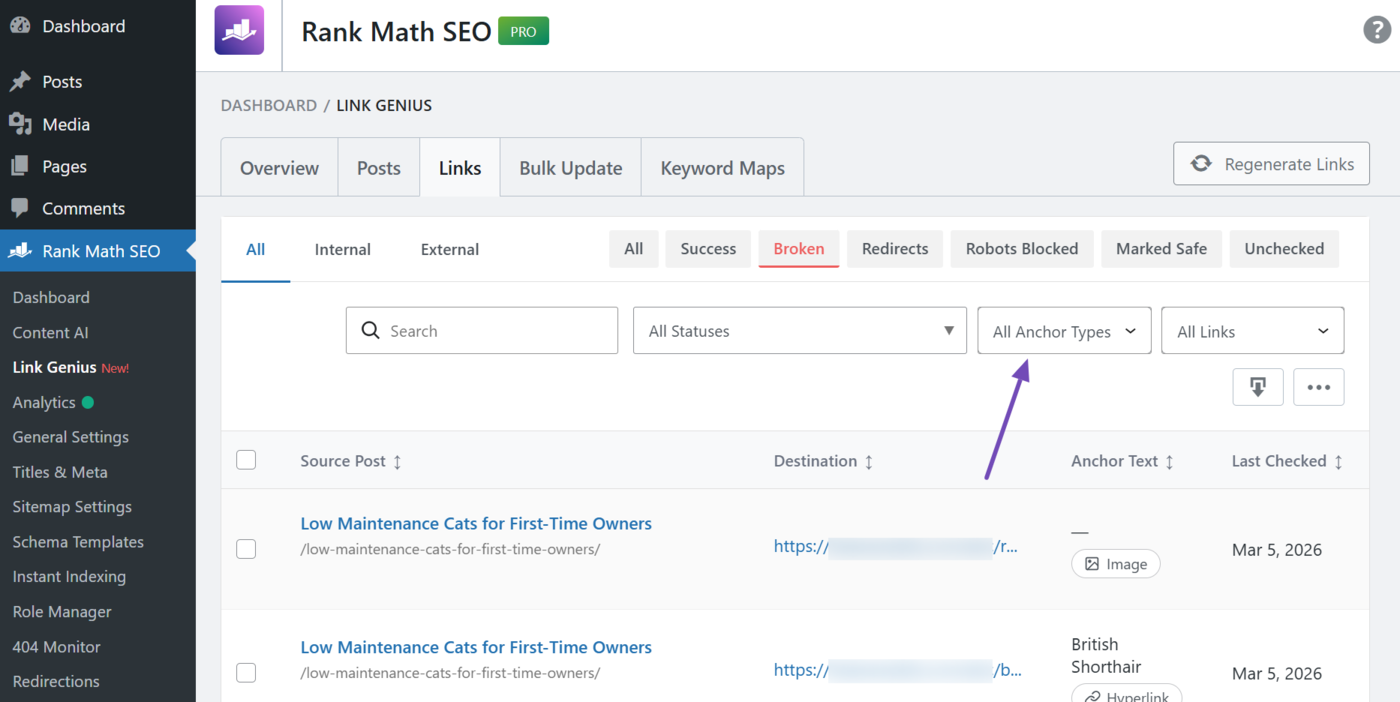The height and width of the screenshot is (702, 1400).
Task: Open the help question mark icon
Action: coord(1377,30)
